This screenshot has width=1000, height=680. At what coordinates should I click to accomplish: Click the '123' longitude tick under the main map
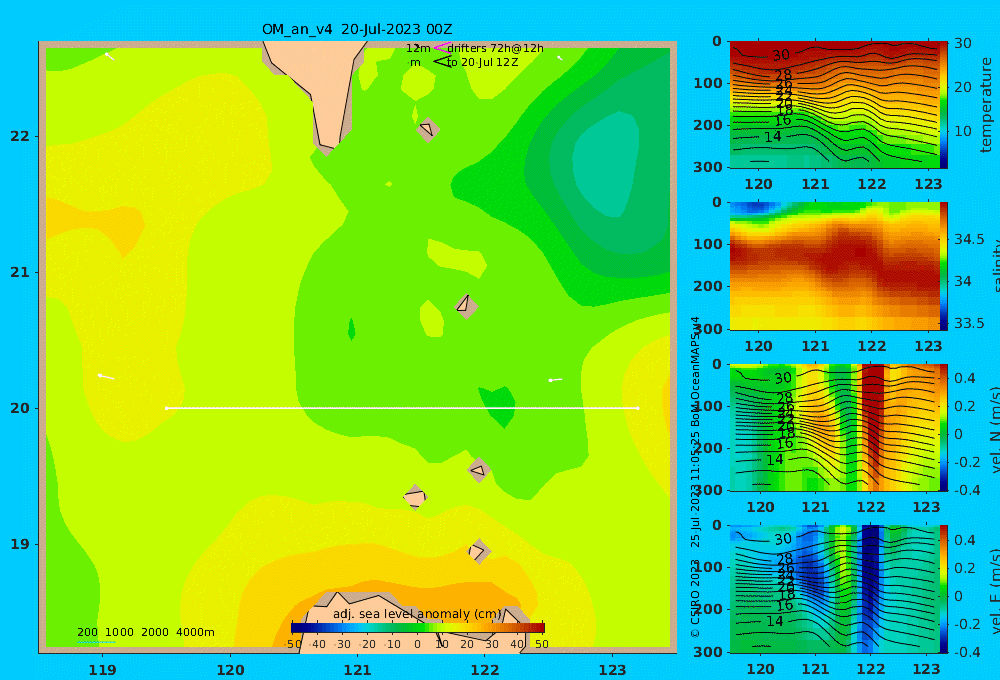click(613, 670)
